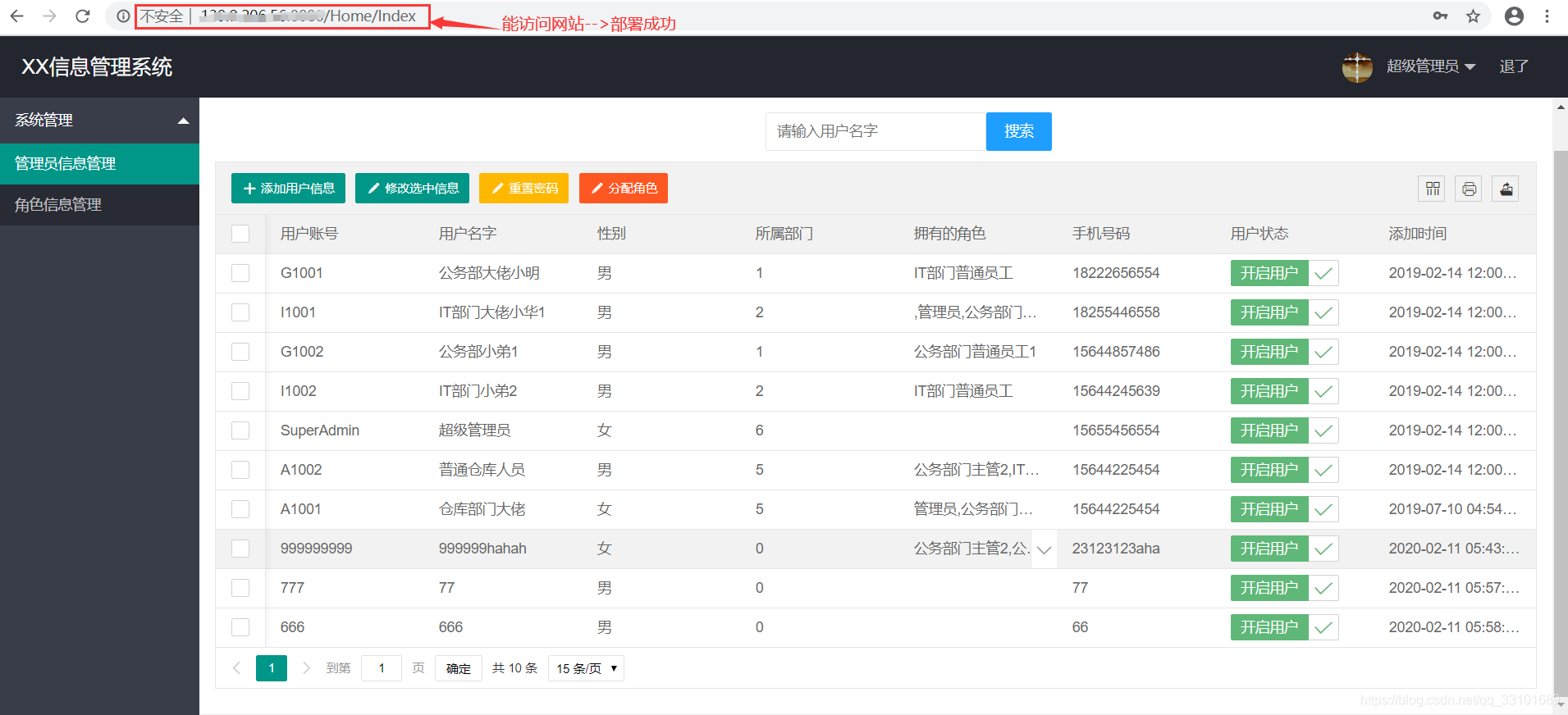Click cell 公务部大佬小明
1568x715 pixels.
pyautogui.click(x=489, y=273)
